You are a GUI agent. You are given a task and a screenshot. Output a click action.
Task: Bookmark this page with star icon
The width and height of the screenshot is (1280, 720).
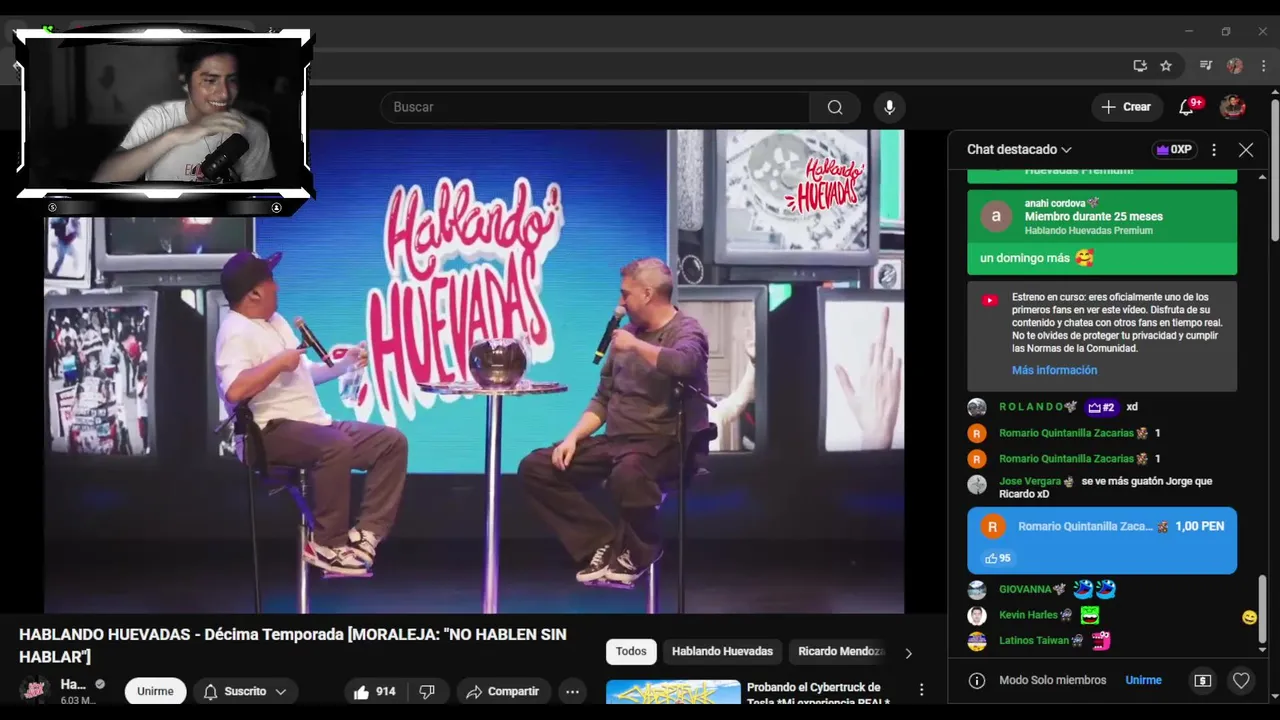(1166, 65)
